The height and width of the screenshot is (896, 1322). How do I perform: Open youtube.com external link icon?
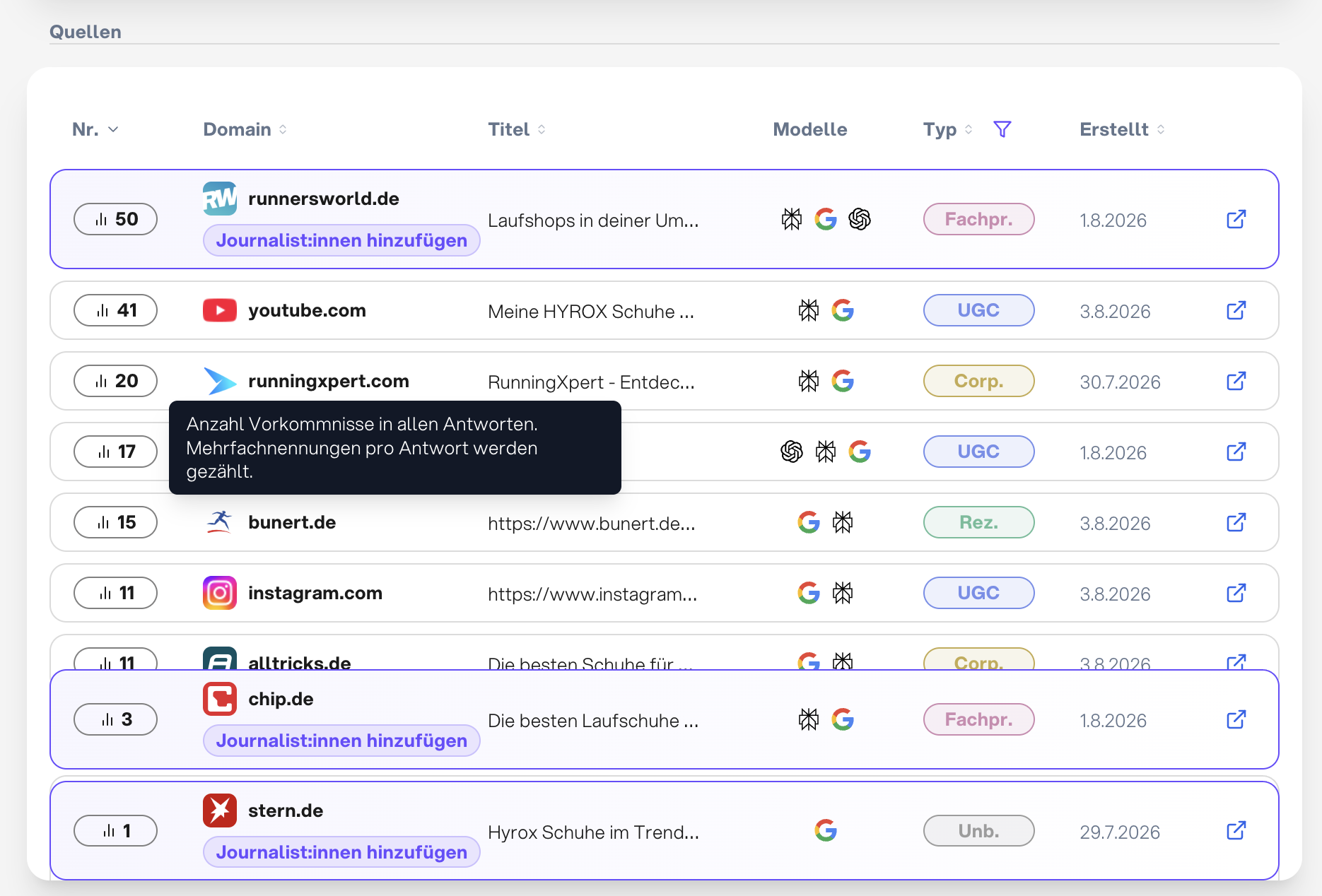(x=1236, y=310)
